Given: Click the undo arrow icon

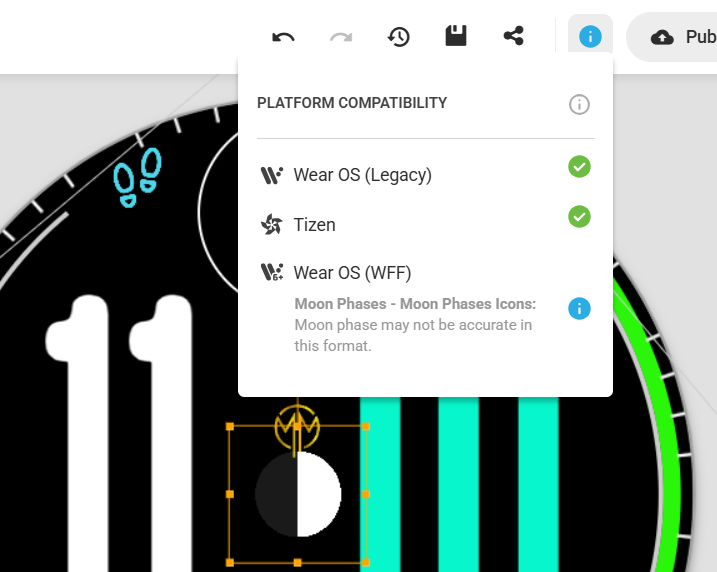Looking at the screenshot, I should [x=284, y=37].
